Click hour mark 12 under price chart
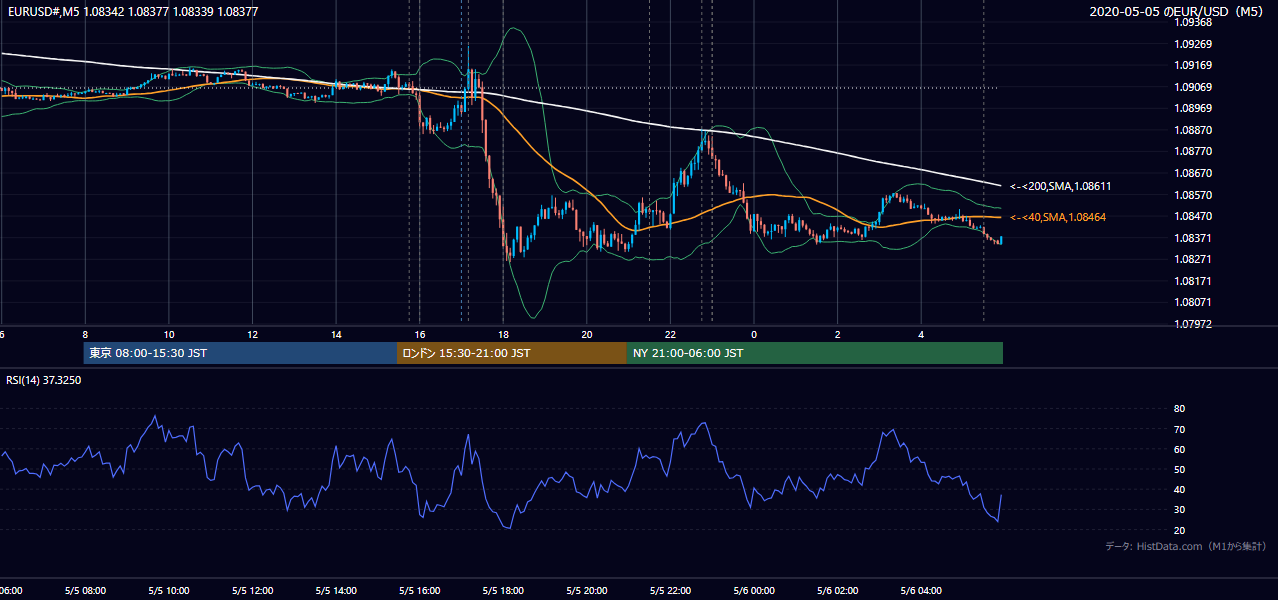The image size is (1278, 600). (253, 335)
